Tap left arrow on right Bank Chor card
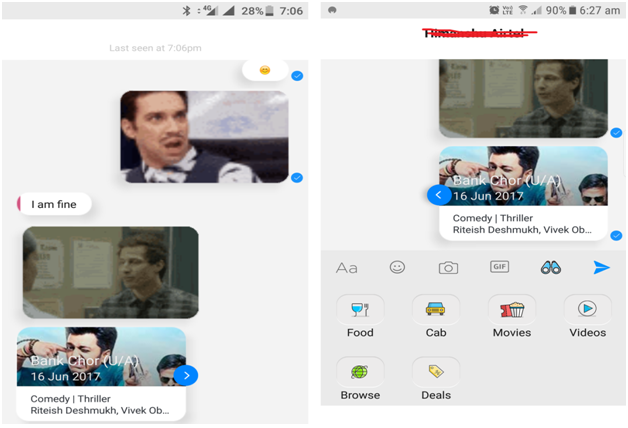The height and width of the screenshot is (428, 628). click(439, 195)
